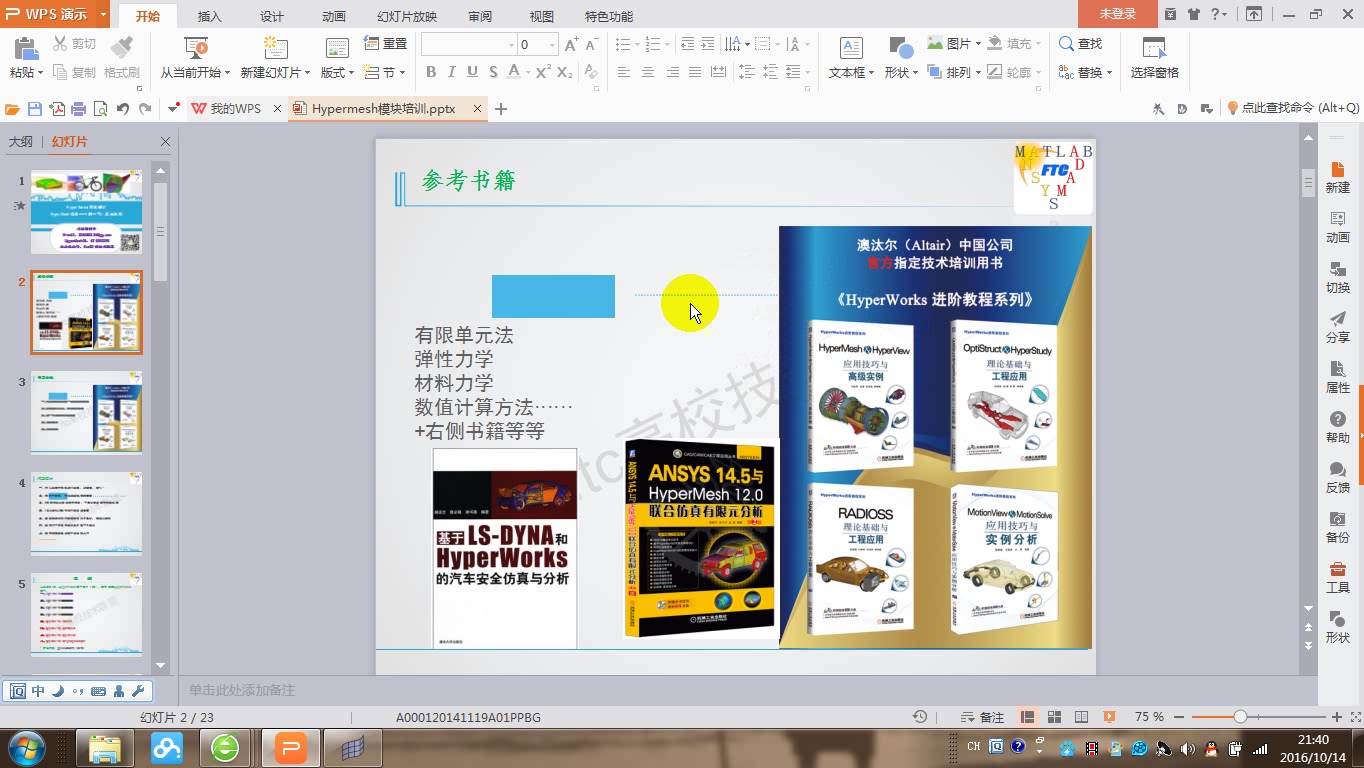
Task: Click the Print Preview icon
Action: [x=100, y=109]
